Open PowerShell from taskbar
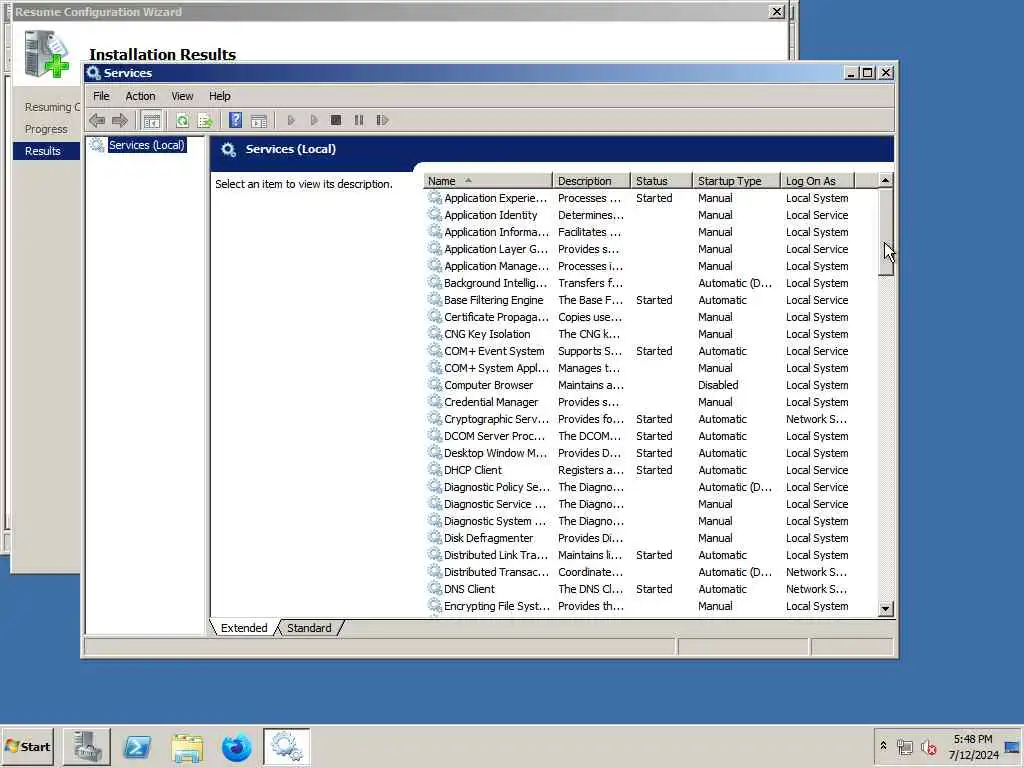Screen dimensions: 1024x768 pos(137,747)
